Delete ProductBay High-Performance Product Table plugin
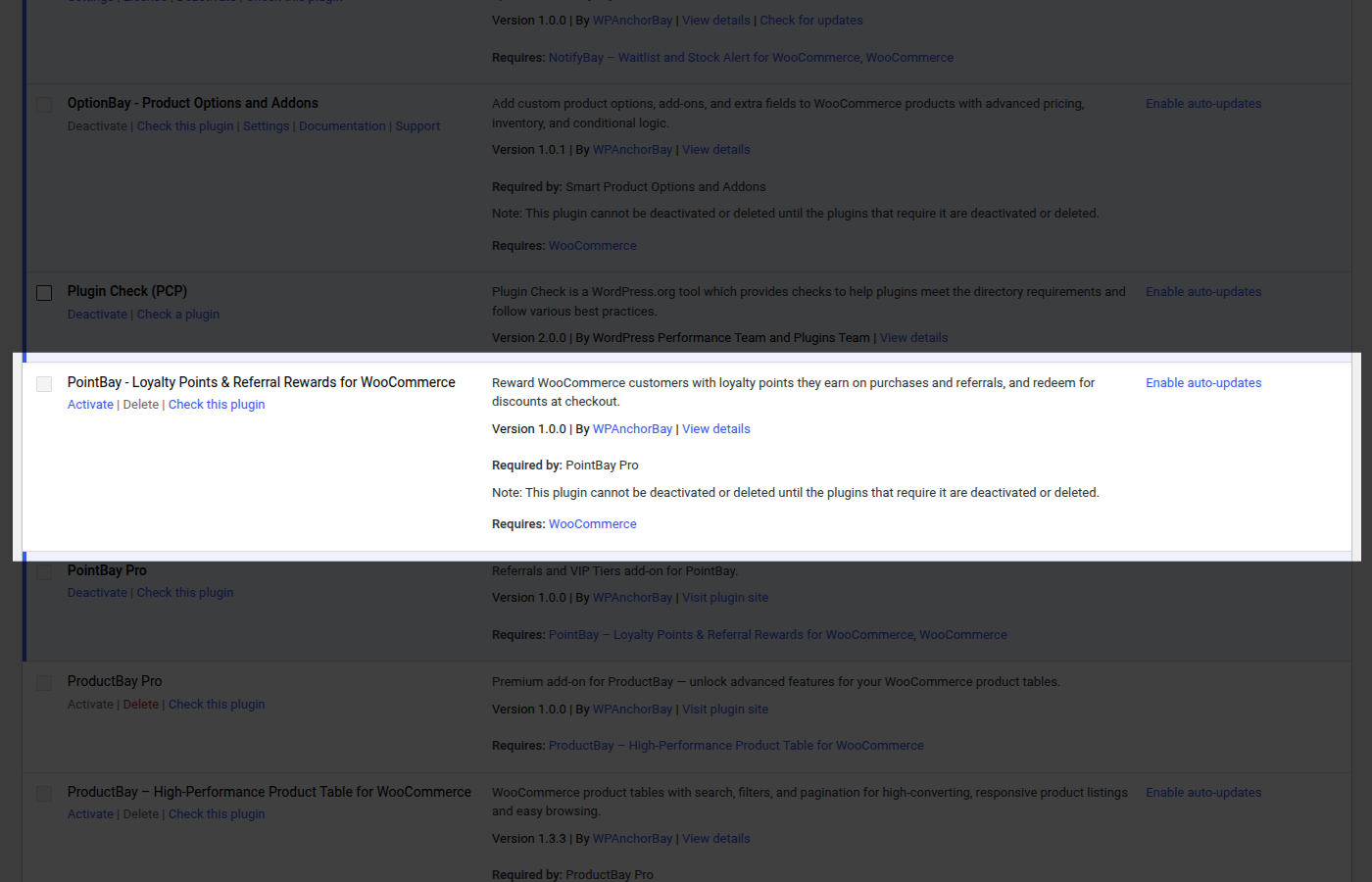1372x882 pixels. coord(141,814)
